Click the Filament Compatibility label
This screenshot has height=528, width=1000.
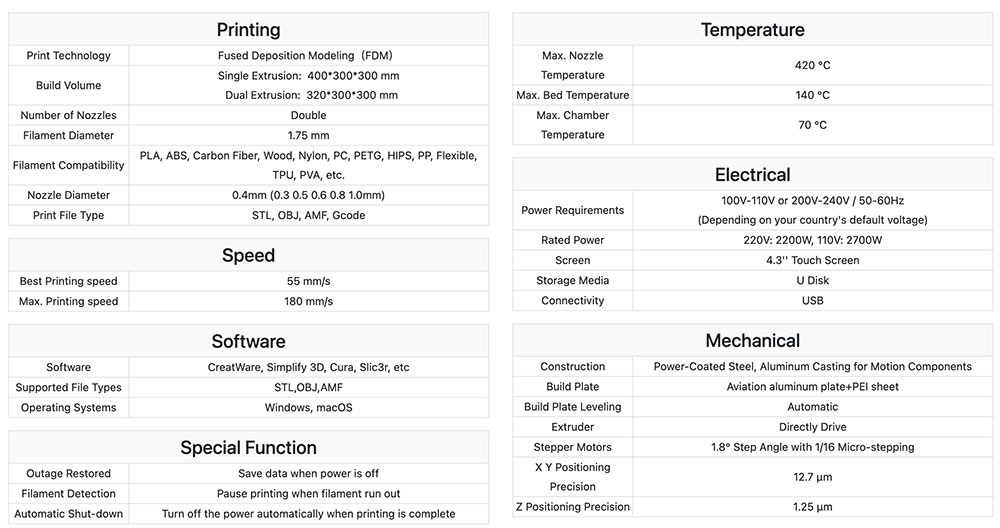tap(69, 165)
